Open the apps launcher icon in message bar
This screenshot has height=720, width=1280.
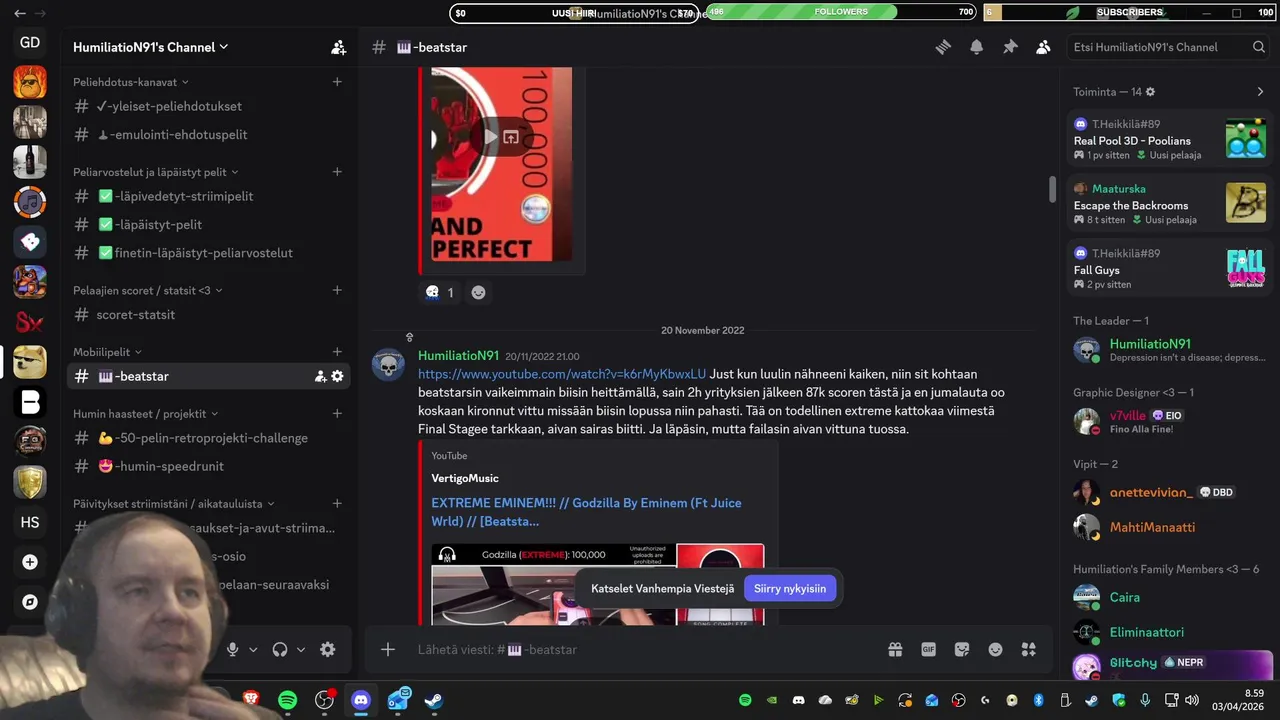[x=1028, y=649]
